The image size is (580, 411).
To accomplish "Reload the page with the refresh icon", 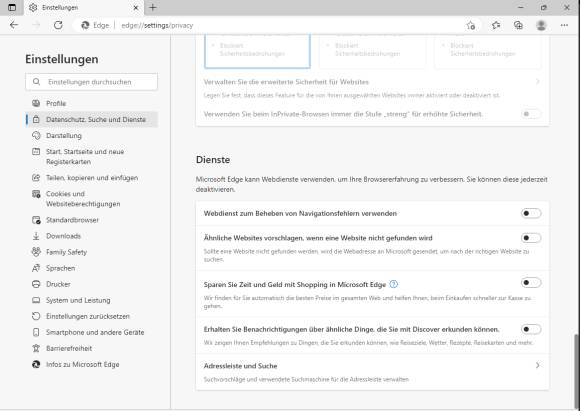I will pos(58,25).
